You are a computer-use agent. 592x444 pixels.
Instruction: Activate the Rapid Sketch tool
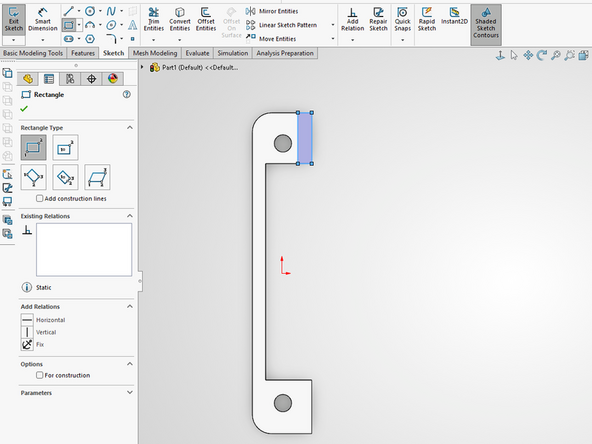pyautogui.click(x=427, y=20)
